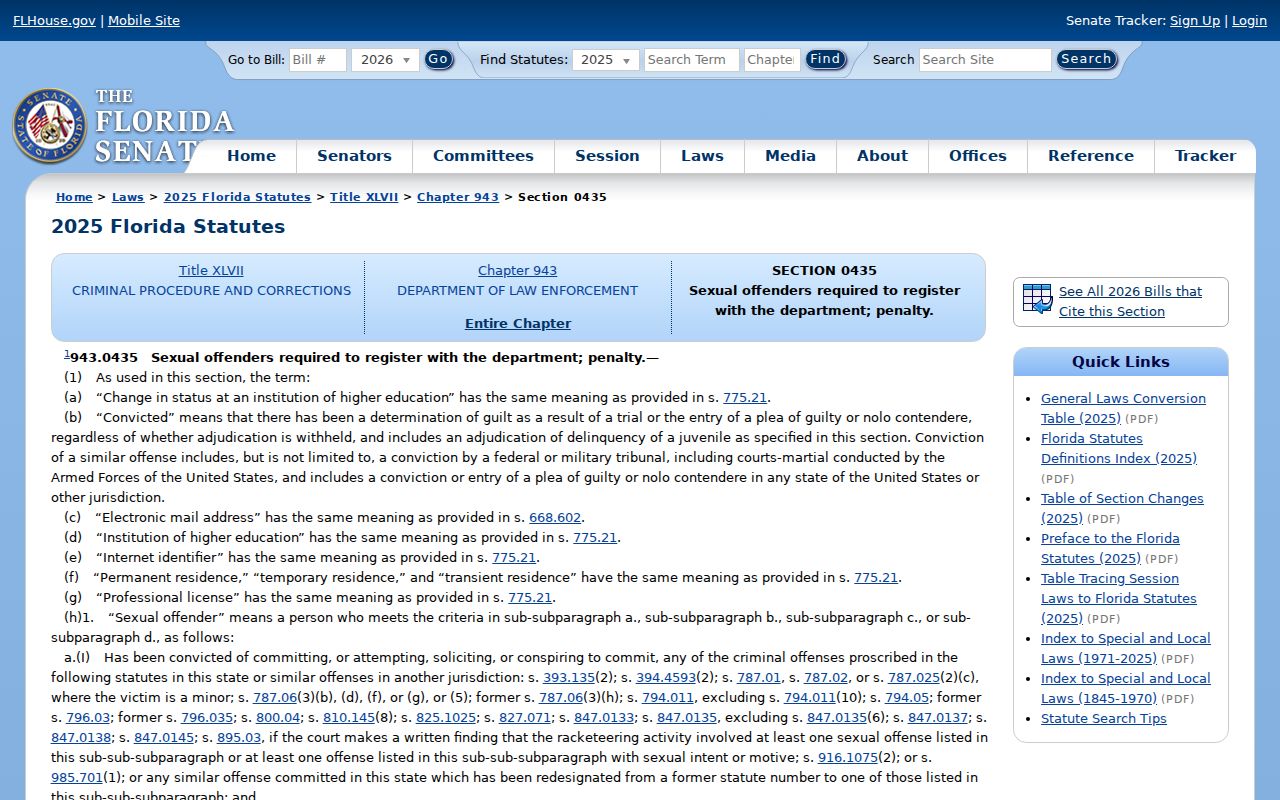
Task: Open statute link 810.145
Action: click(349, 717)
